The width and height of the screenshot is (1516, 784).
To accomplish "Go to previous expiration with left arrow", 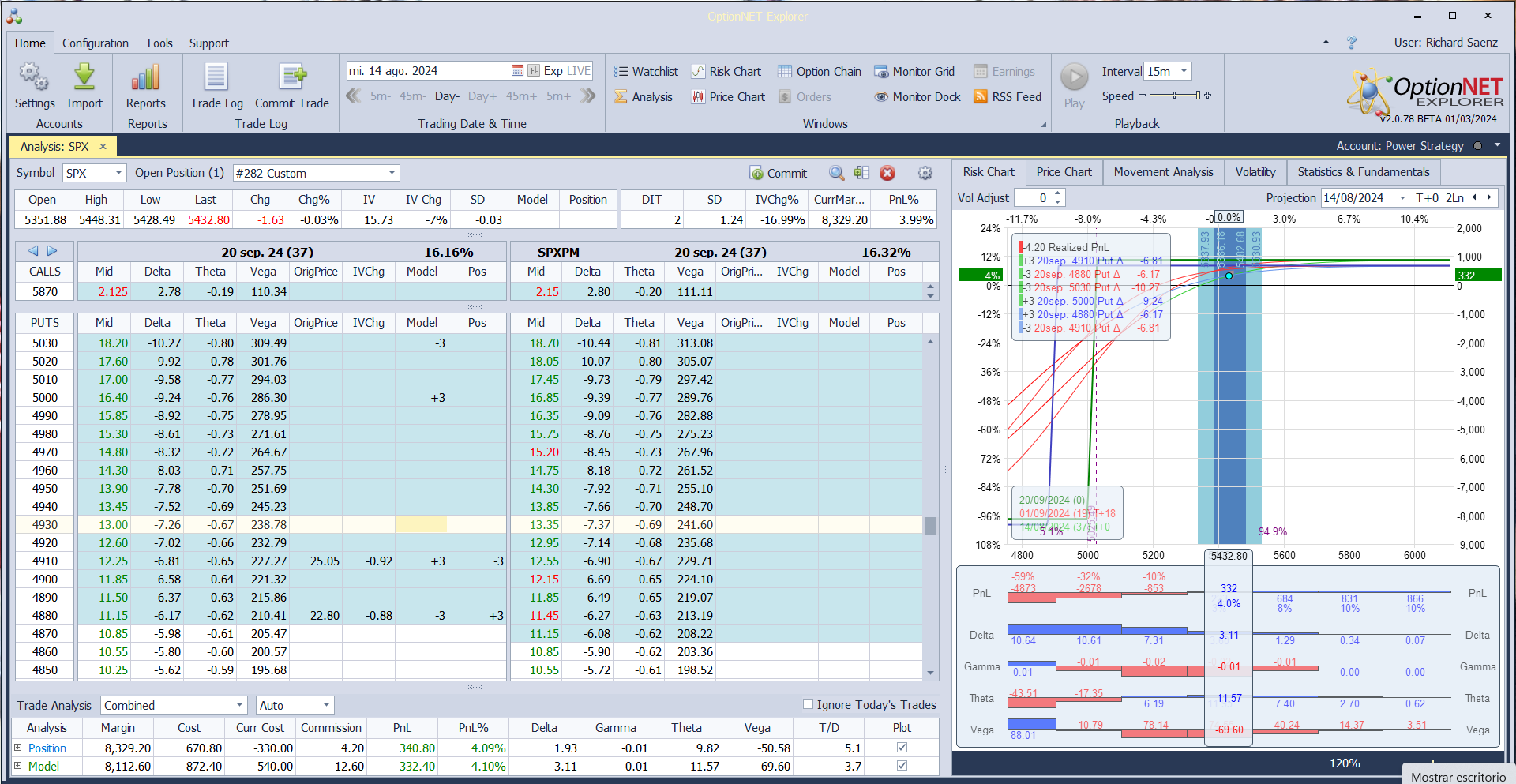I will [x=33, y=250].
